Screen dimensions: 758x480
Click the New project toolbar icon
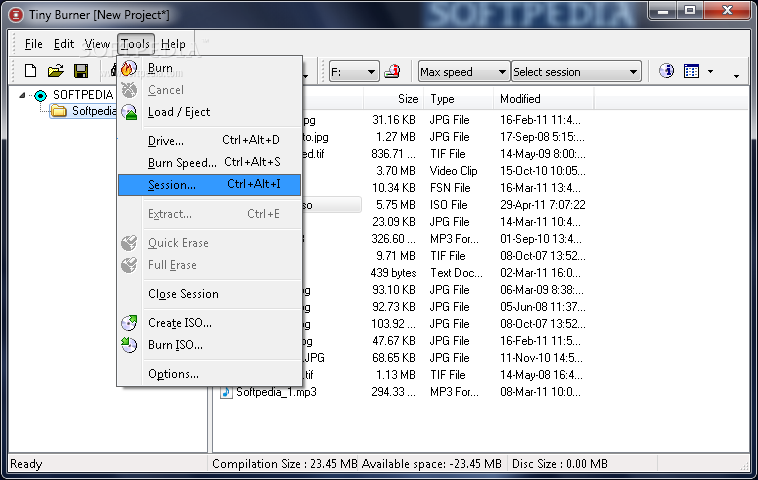pyautogui.click(x=30, y=71)
